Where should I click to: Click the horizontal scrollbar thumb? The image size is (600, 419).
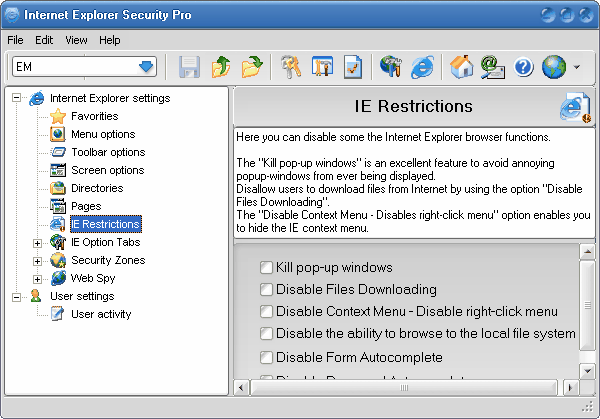(x=404, y=388)
